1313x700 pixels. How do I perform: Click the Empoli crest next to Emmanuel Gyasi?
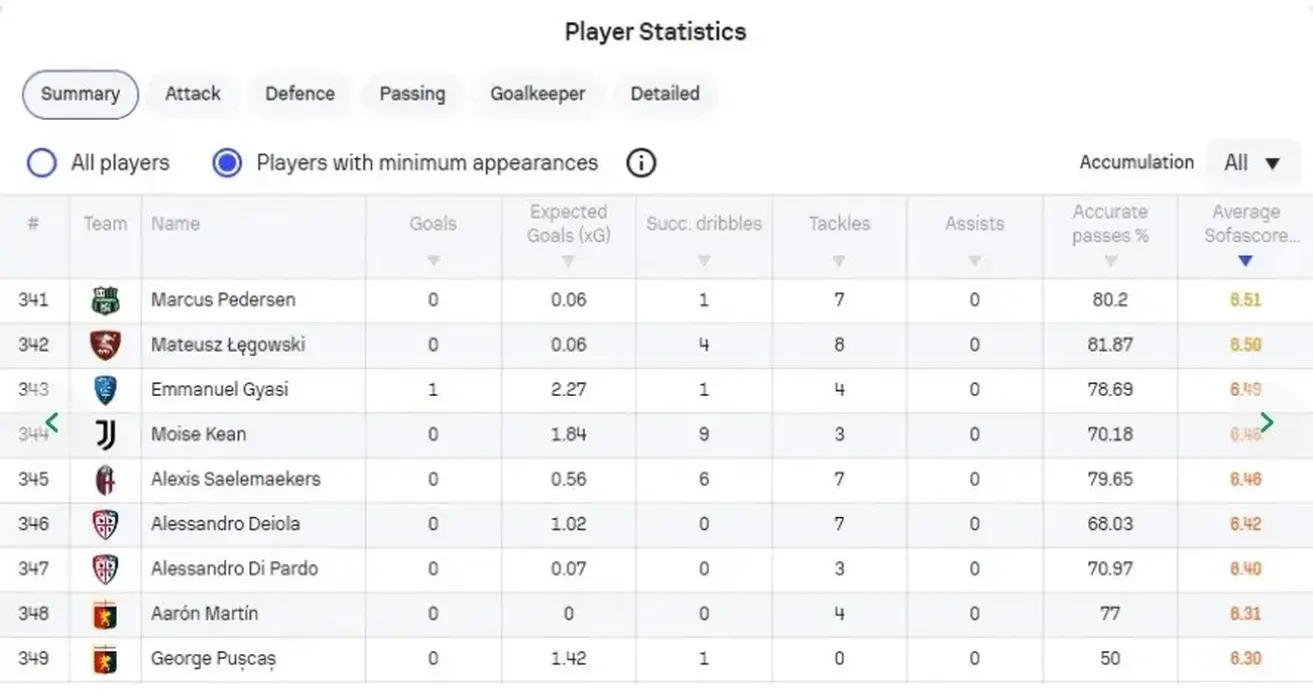(104, 389)
